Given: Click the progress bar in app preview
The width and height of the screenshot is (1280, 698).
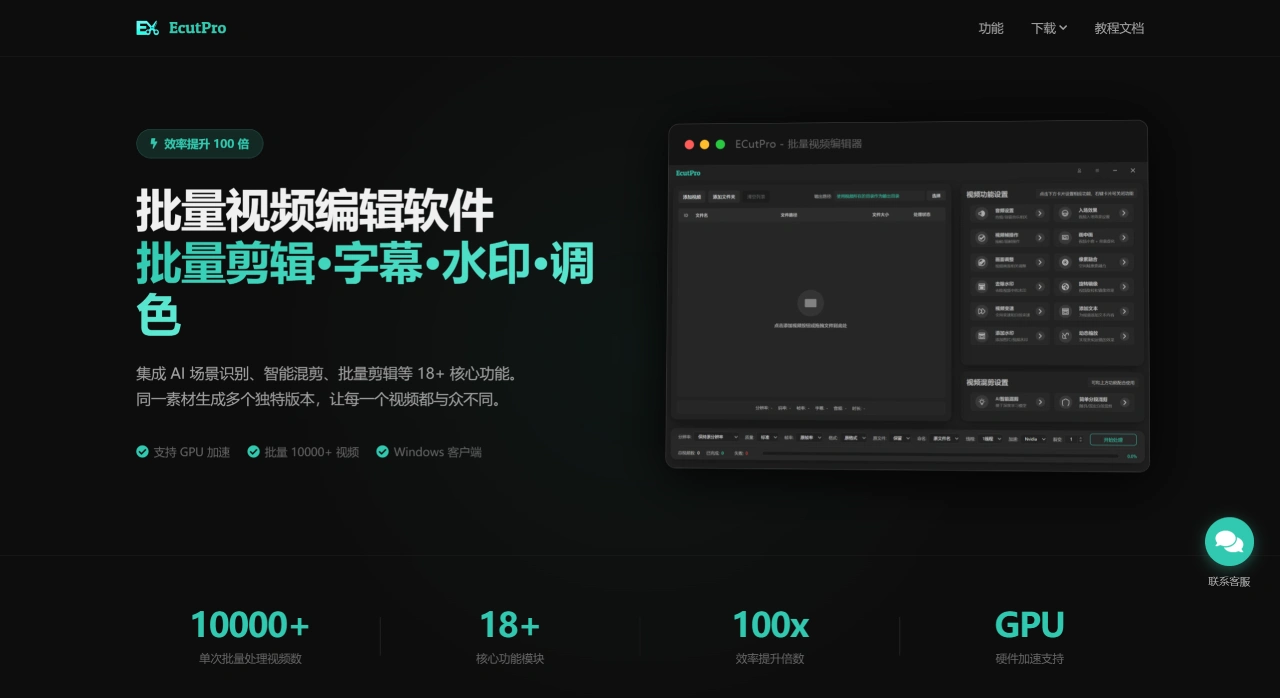Looking at the screenshot, I should tap(939, 455).
